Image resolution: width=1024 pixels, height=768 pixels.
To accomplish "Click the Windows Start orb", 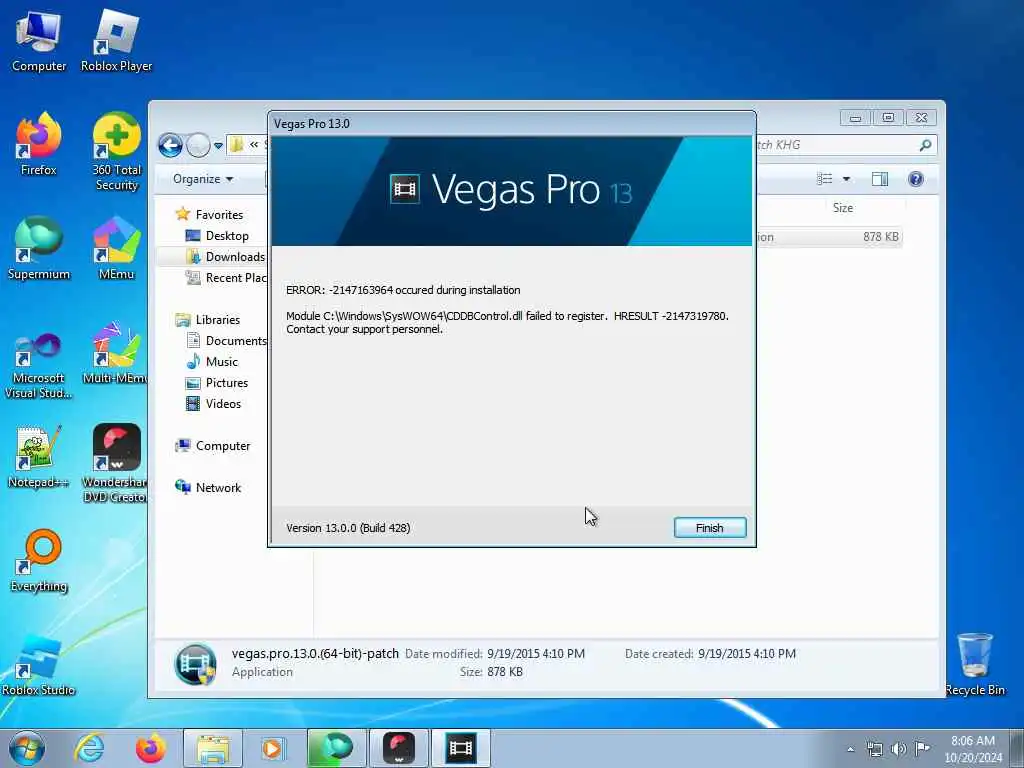I will 27,748.
